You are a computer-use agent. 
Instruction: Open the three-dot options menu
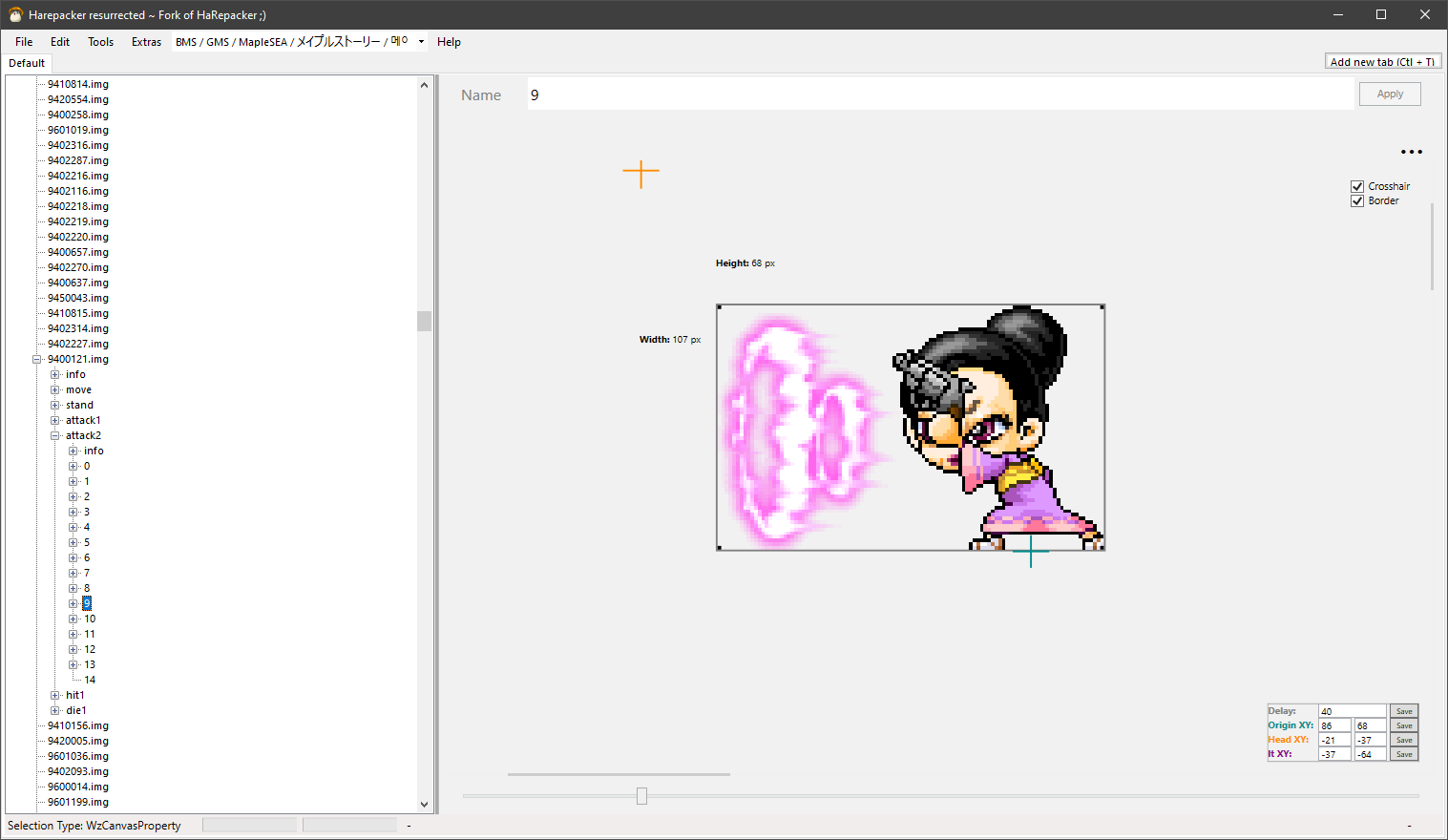1411,152
